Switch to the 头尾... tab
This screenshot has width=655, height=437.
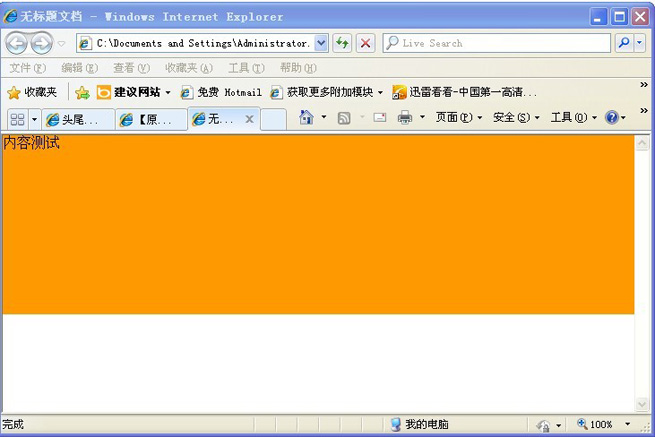click(x=78, y=119)
